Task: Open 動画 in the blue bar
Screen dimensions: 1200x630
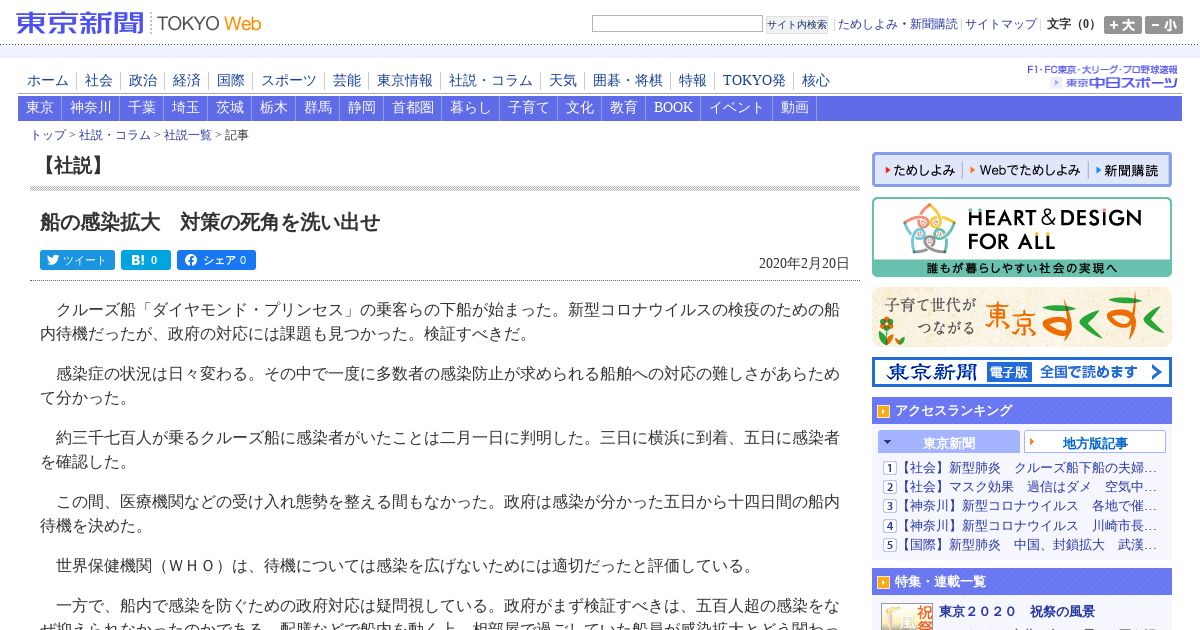Action: tap(795, 108)
